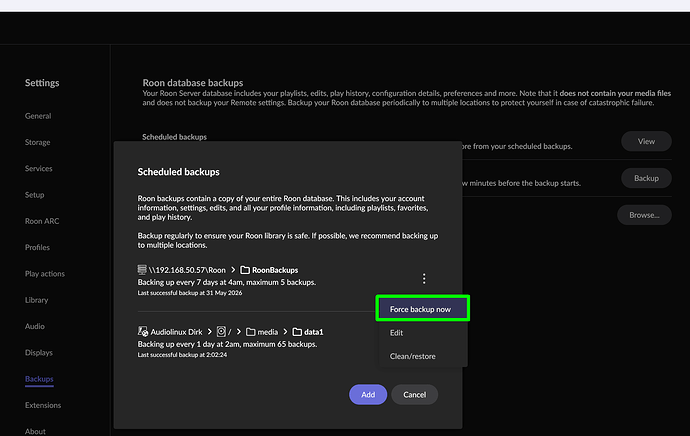Screen dimensions: 690x436
Task: Open Storage settings section
Action: pos(37,142)
